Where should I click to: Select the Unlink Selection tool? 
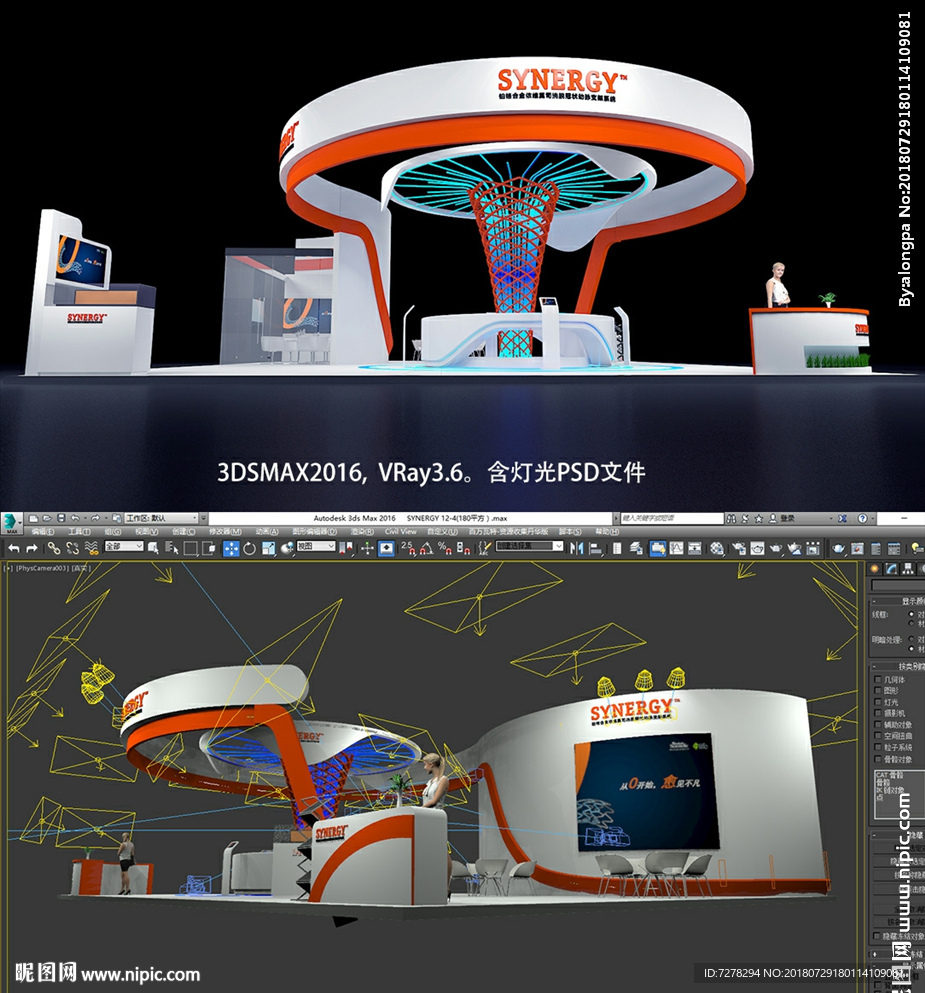click(72, 548)
